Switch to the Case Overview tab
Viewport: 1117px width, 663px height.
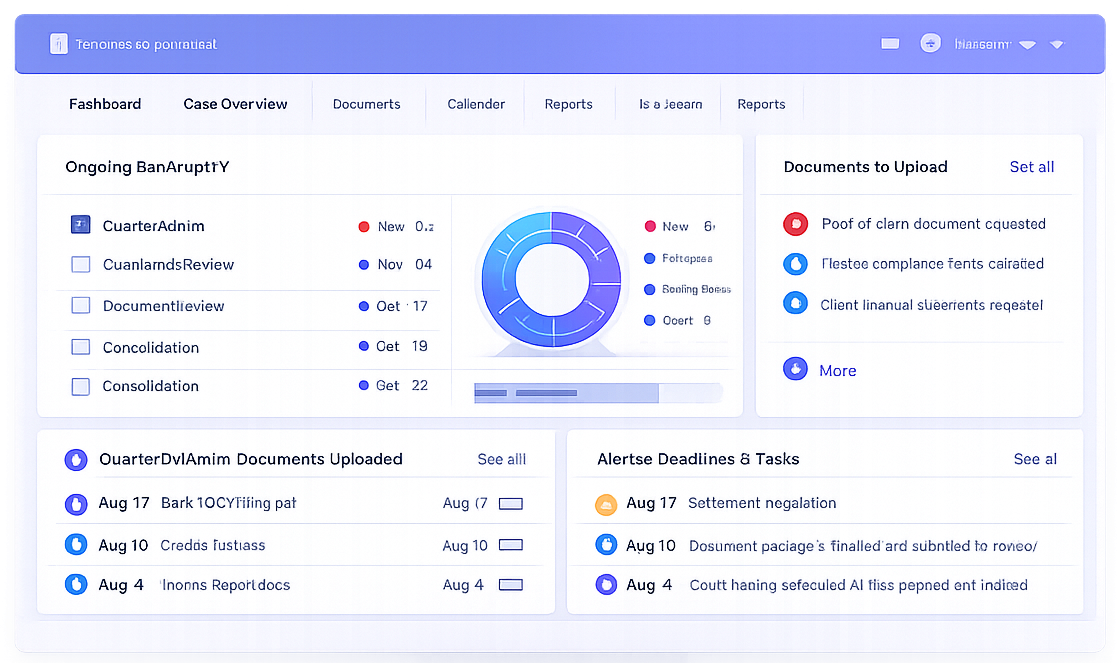point(235,104)
